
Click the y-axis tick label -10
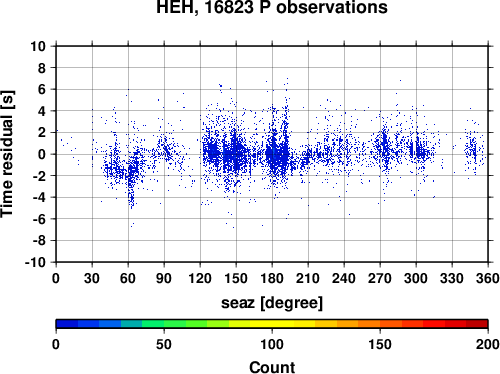coord(35,263)
